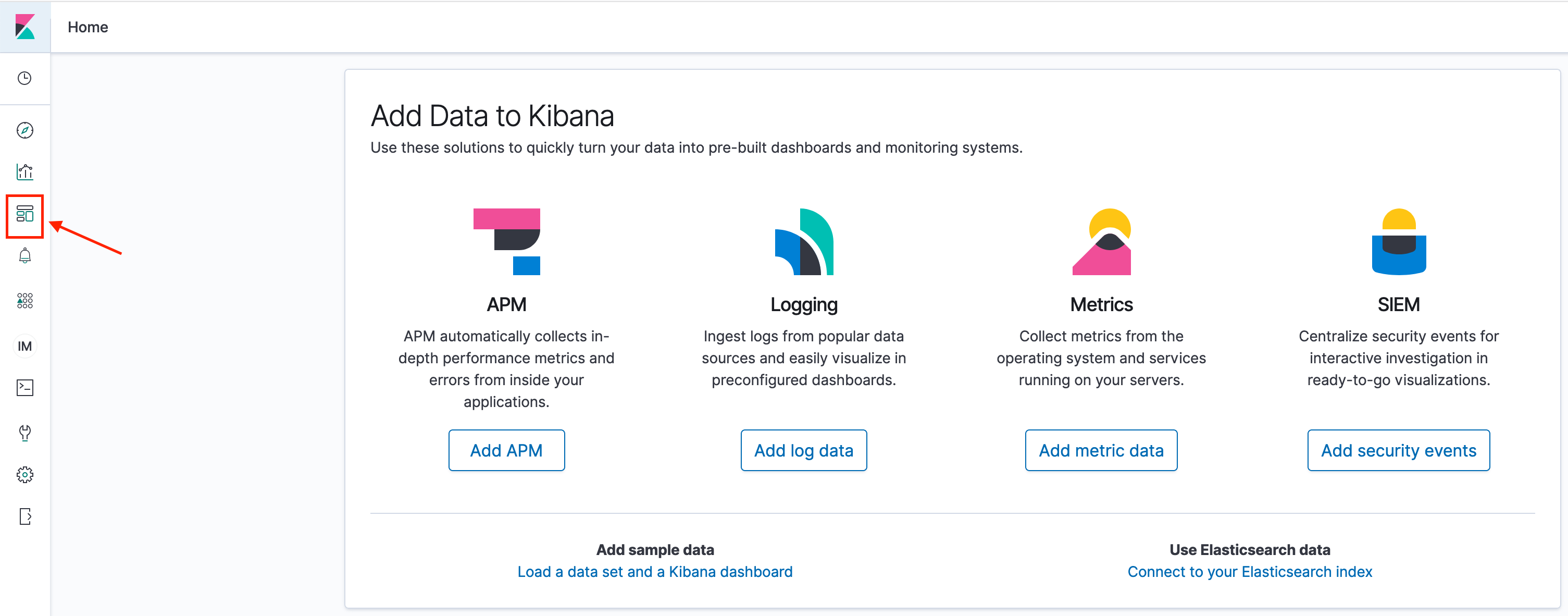Click the APM logo graphic
This screenshot has height=616, width=1568.
click(506, 242)
